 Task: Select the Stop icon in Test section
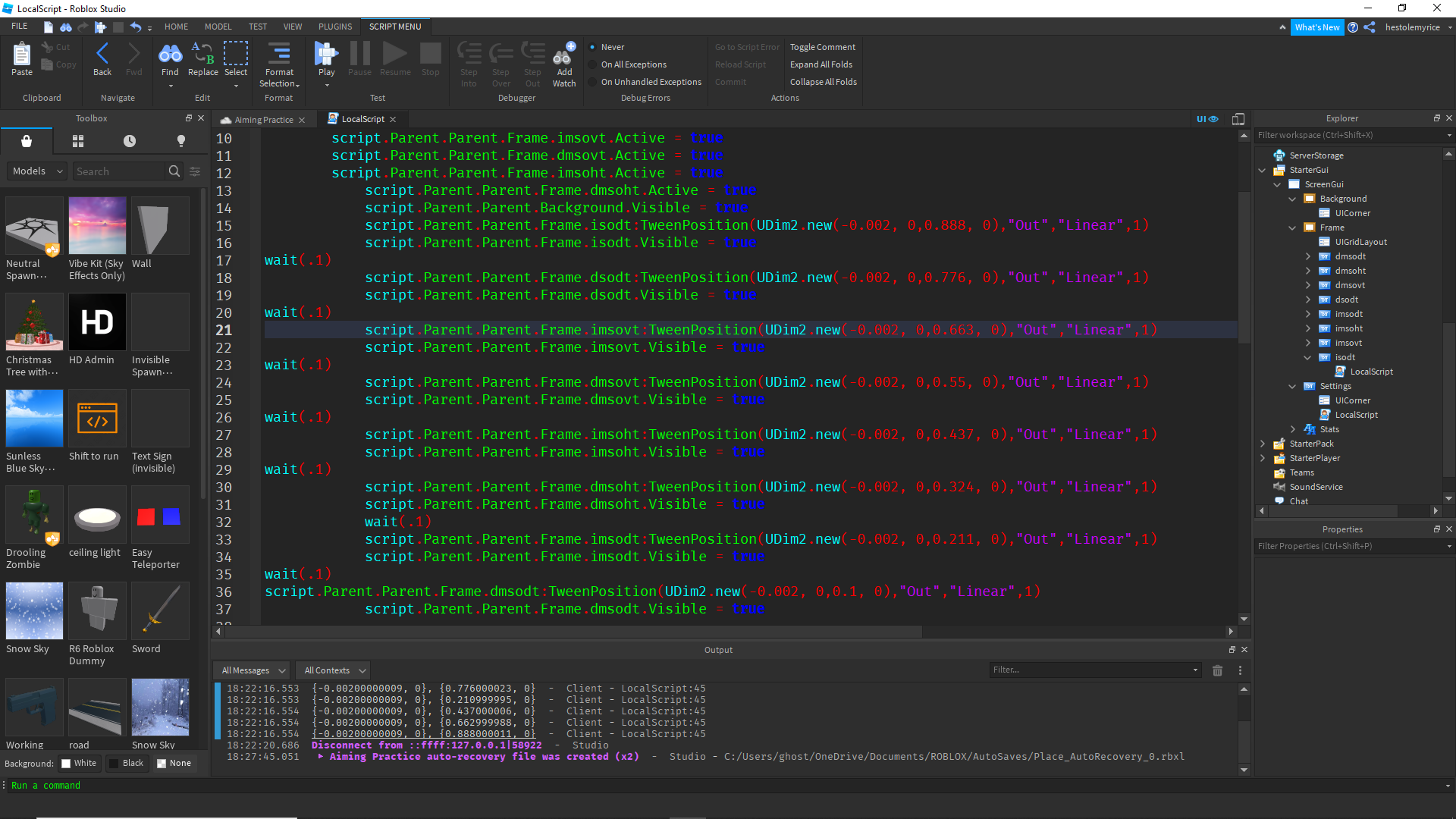click(430, 53)
